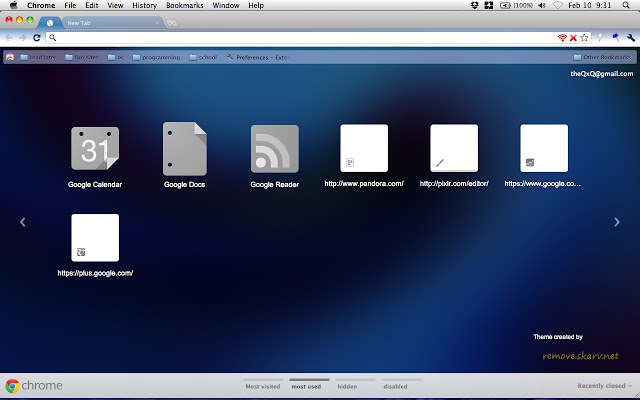Open the Google Calendar app
The height and width of the screenshot is (400, 640).
95,148
